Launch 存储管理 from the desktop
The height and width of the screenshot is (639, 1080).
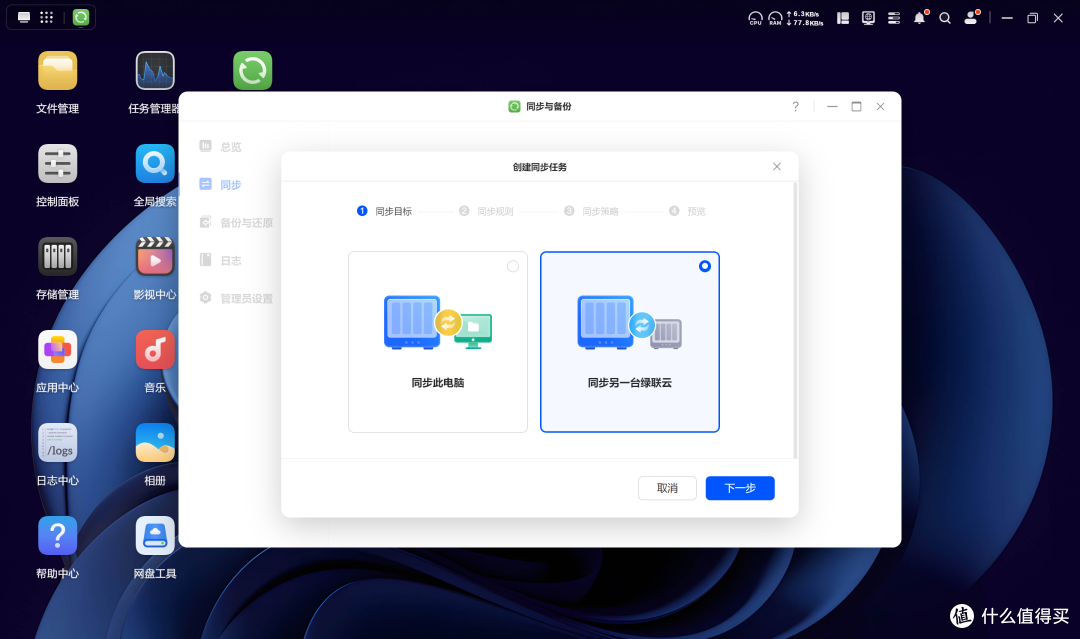[x=58, y=257]
